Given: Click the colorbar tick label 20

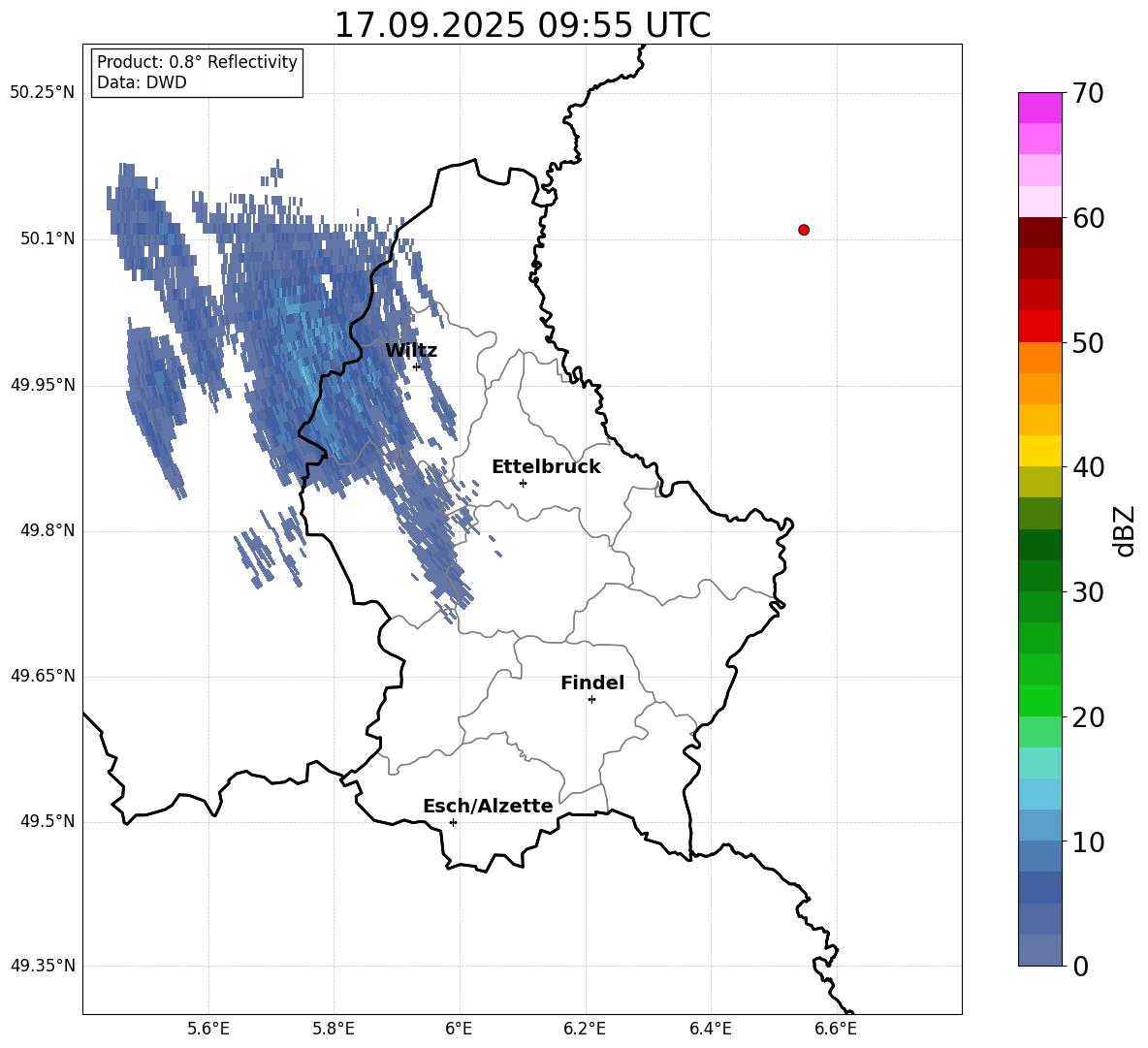Looking at the screenshot, I should click(x=1088, y=717).
